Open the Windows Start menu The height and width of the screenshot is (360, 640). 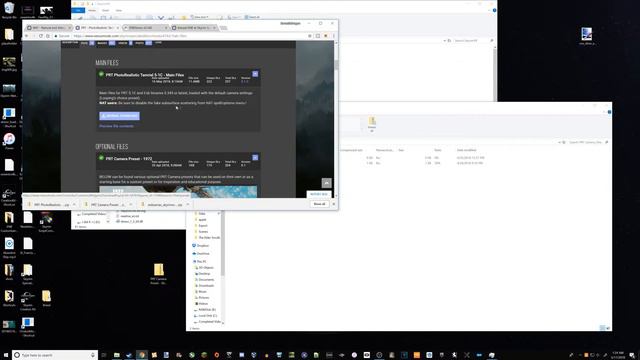(x=6, y=355)
